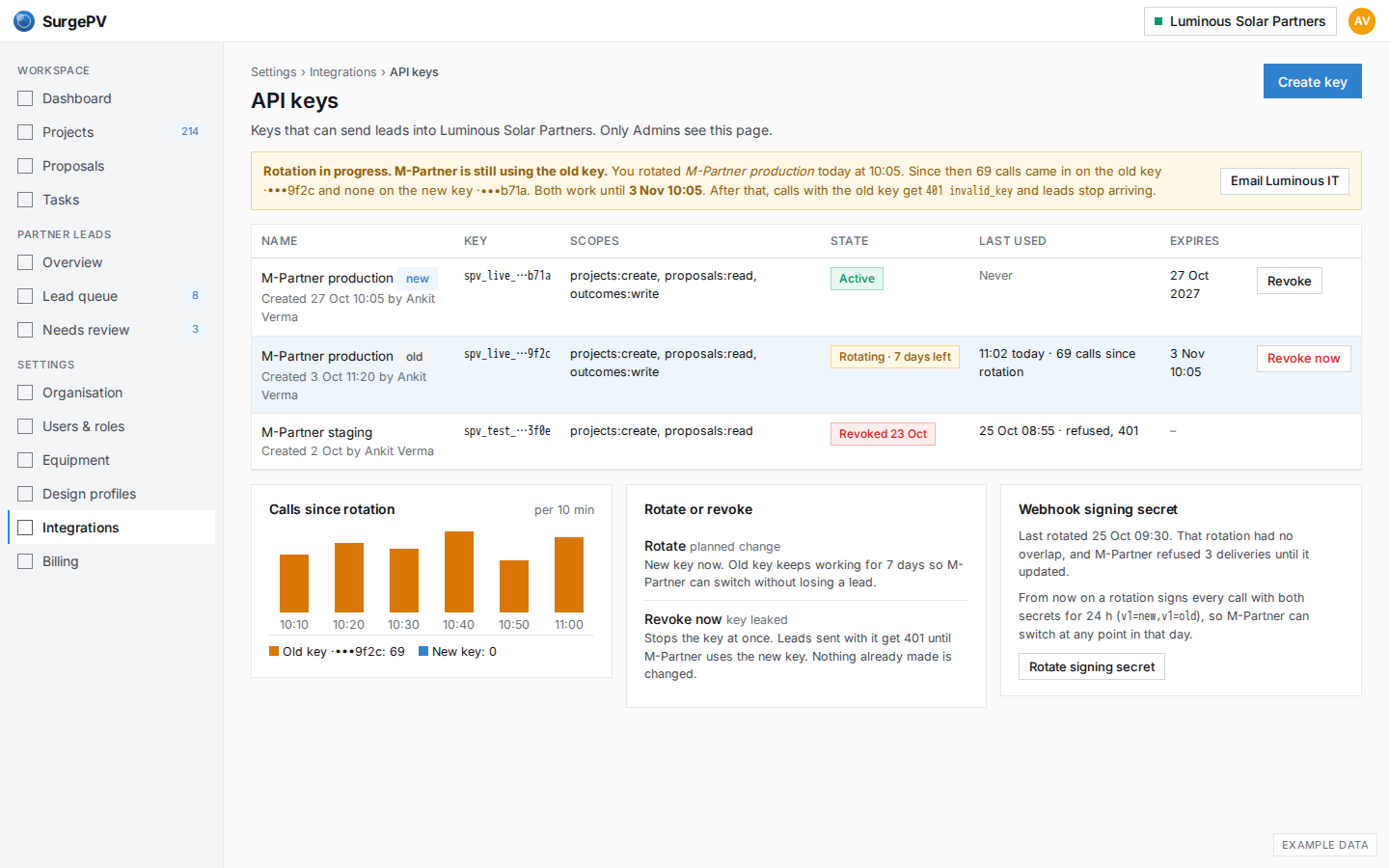
Task: Select the 11:00 bar in the calls chart
Action: [569, 575]
